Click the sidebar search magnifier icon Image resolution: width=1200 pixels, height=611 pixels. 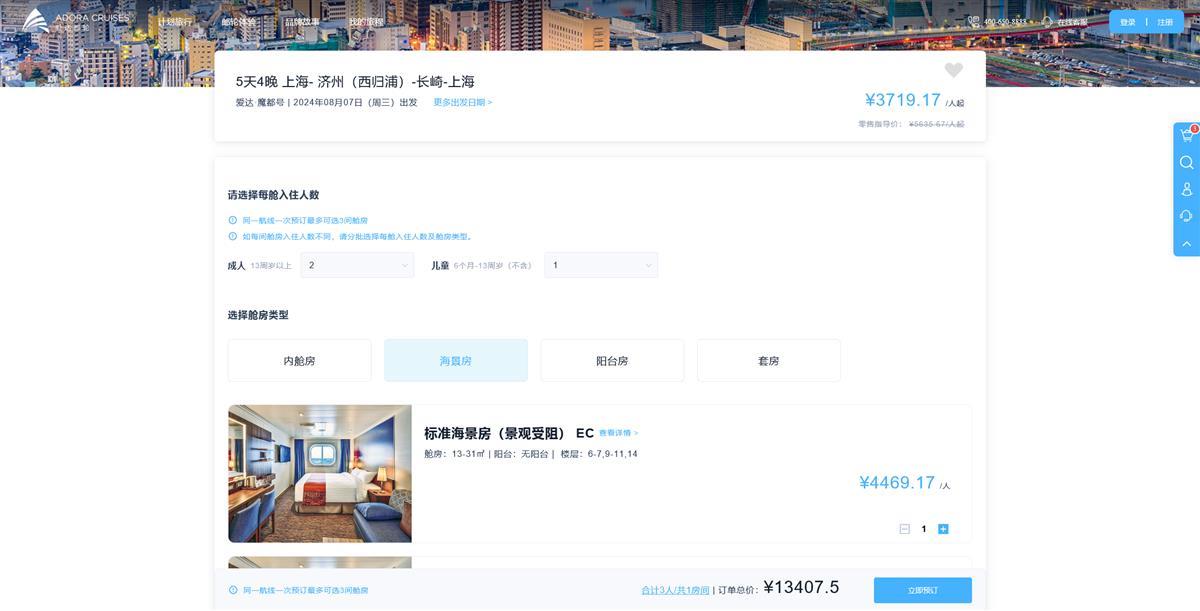[x=1186, y=162]
